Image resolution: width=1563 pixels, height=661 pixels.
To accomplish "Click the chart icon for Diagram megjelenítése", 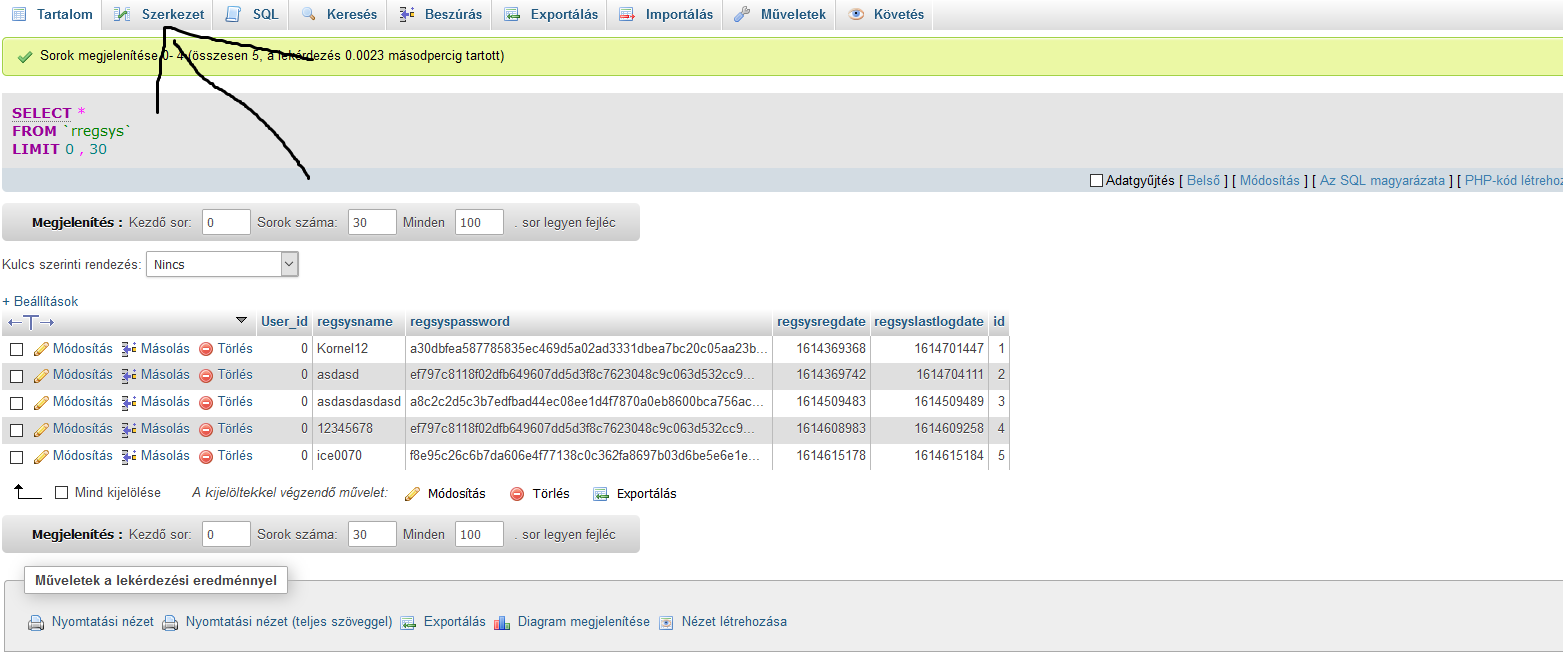I will tap(502, 622).
